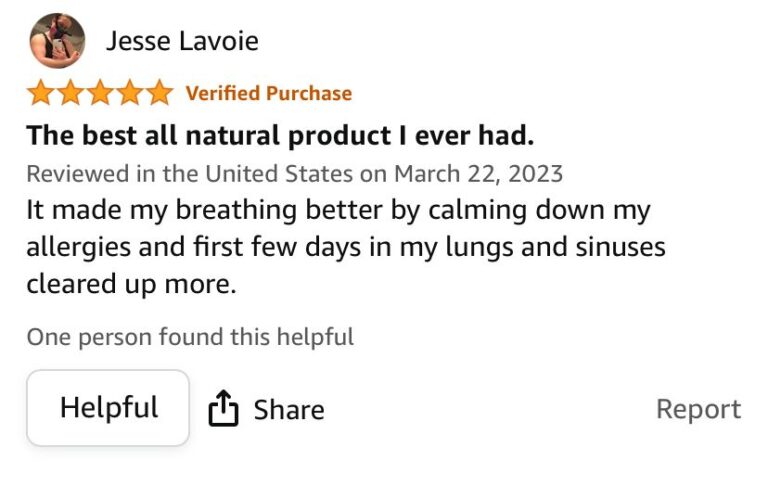Click the fourth rating star

point(130,93)
